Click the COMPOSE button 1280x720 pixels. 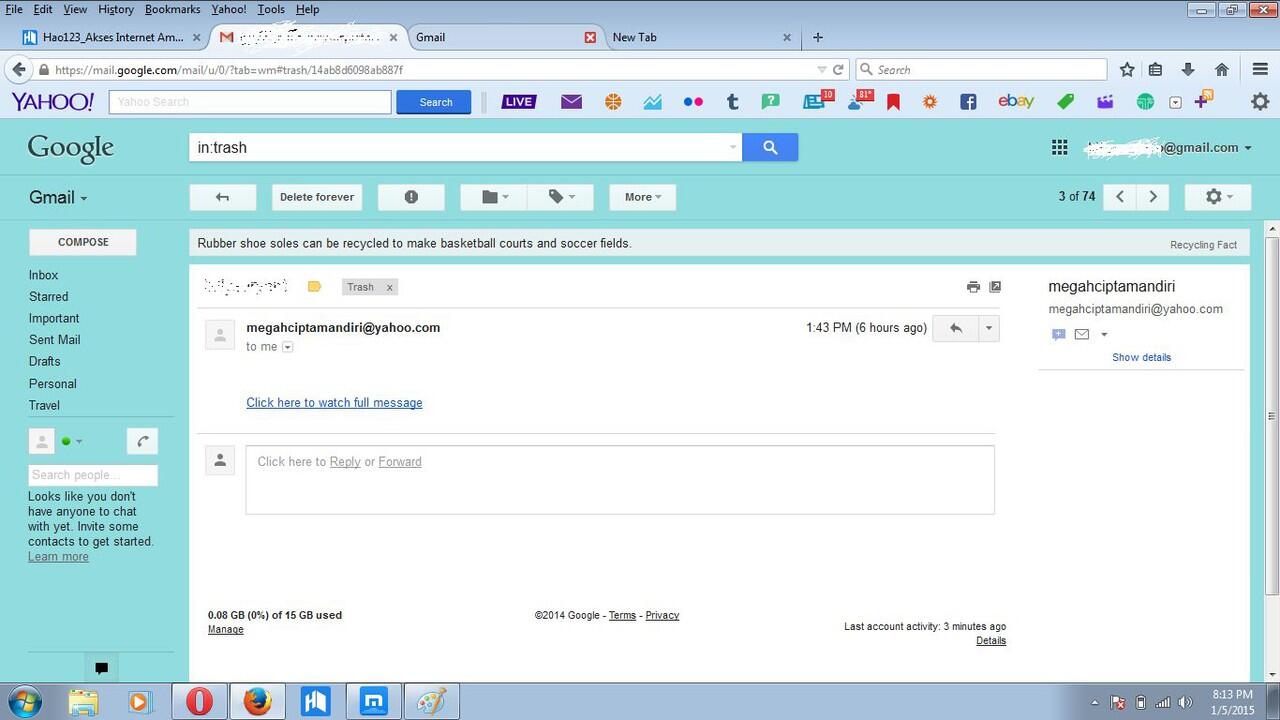coord(83,242)
